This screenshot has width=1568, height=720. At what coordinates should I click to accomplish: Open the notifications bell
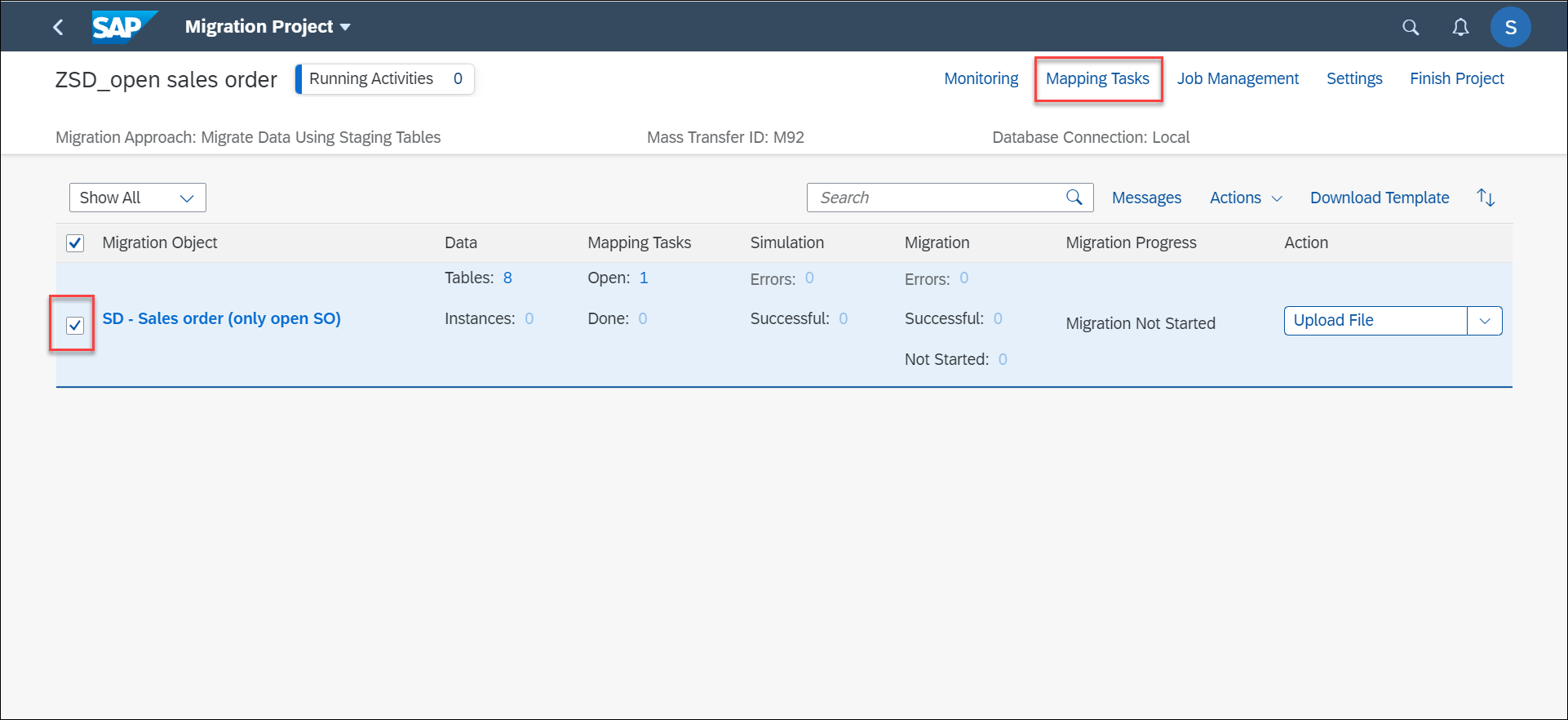(x=1460, y=28)
